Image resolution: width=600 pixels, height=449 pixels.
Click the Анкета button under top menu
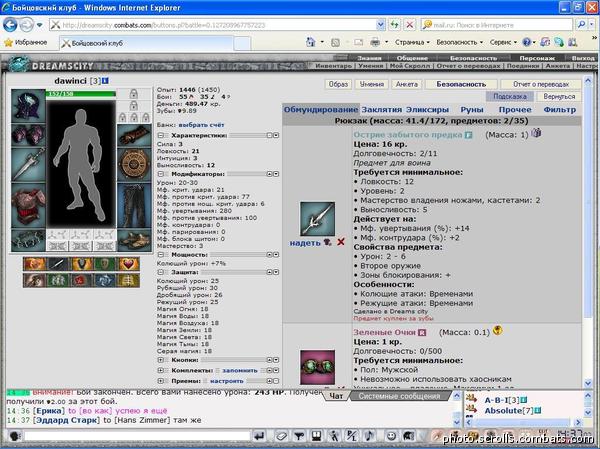click(x=406, y=84)
